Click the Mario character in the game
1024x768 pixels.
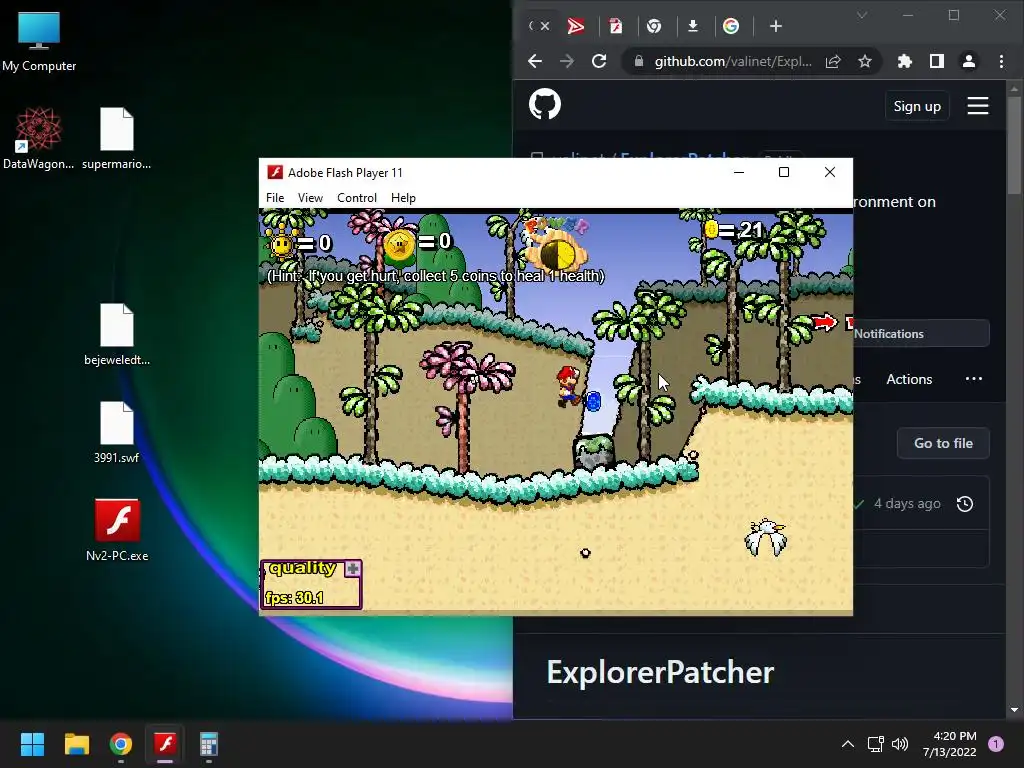click(568, 386)
